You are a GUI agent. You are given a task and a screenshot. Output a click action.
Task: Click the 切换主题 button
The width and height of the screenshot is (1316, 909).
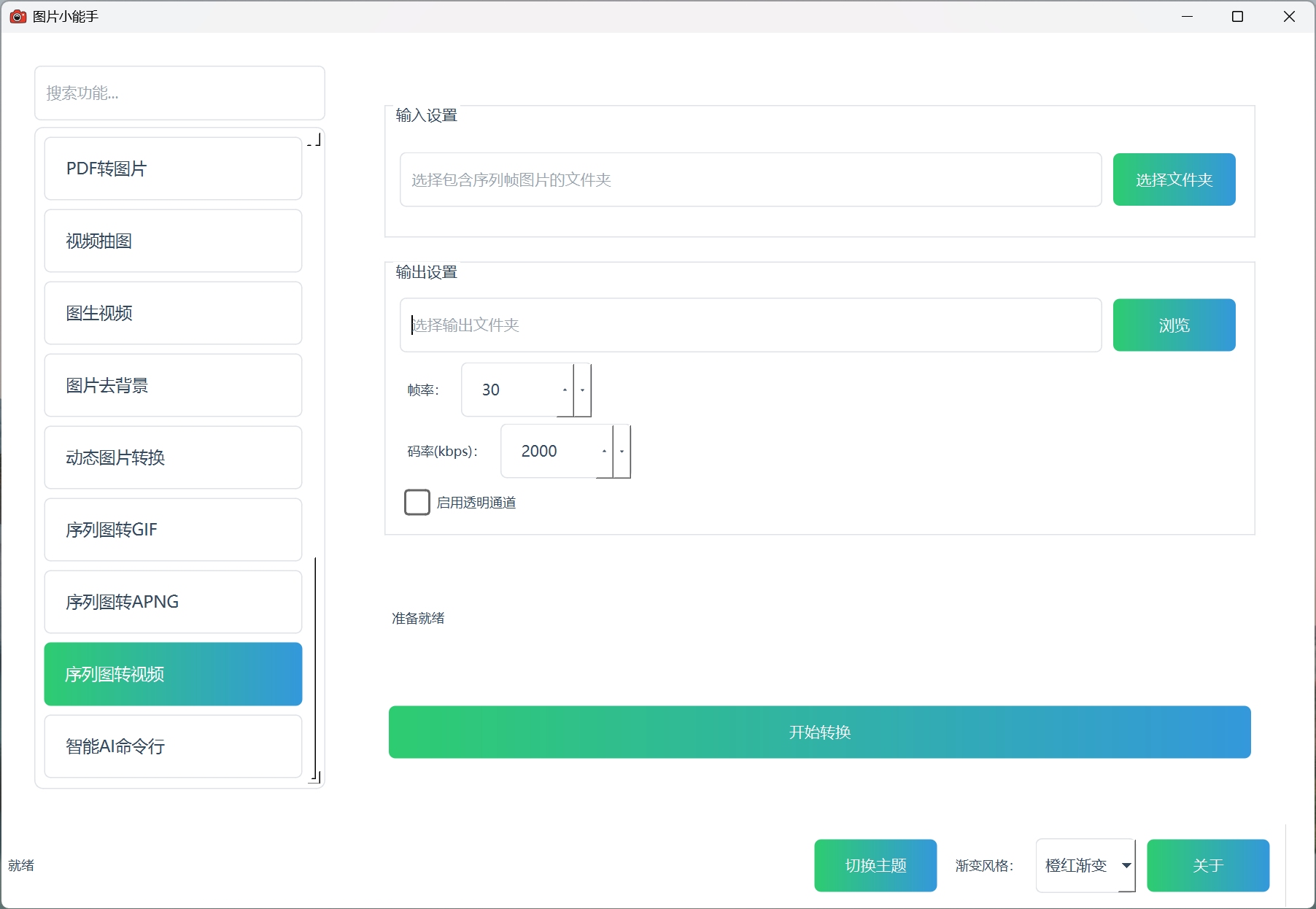coord(875,865)
